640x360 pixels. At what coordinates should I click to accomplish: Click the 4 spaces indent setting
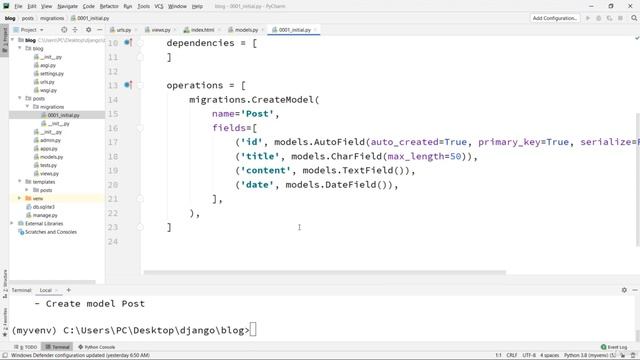click(549, 355)
